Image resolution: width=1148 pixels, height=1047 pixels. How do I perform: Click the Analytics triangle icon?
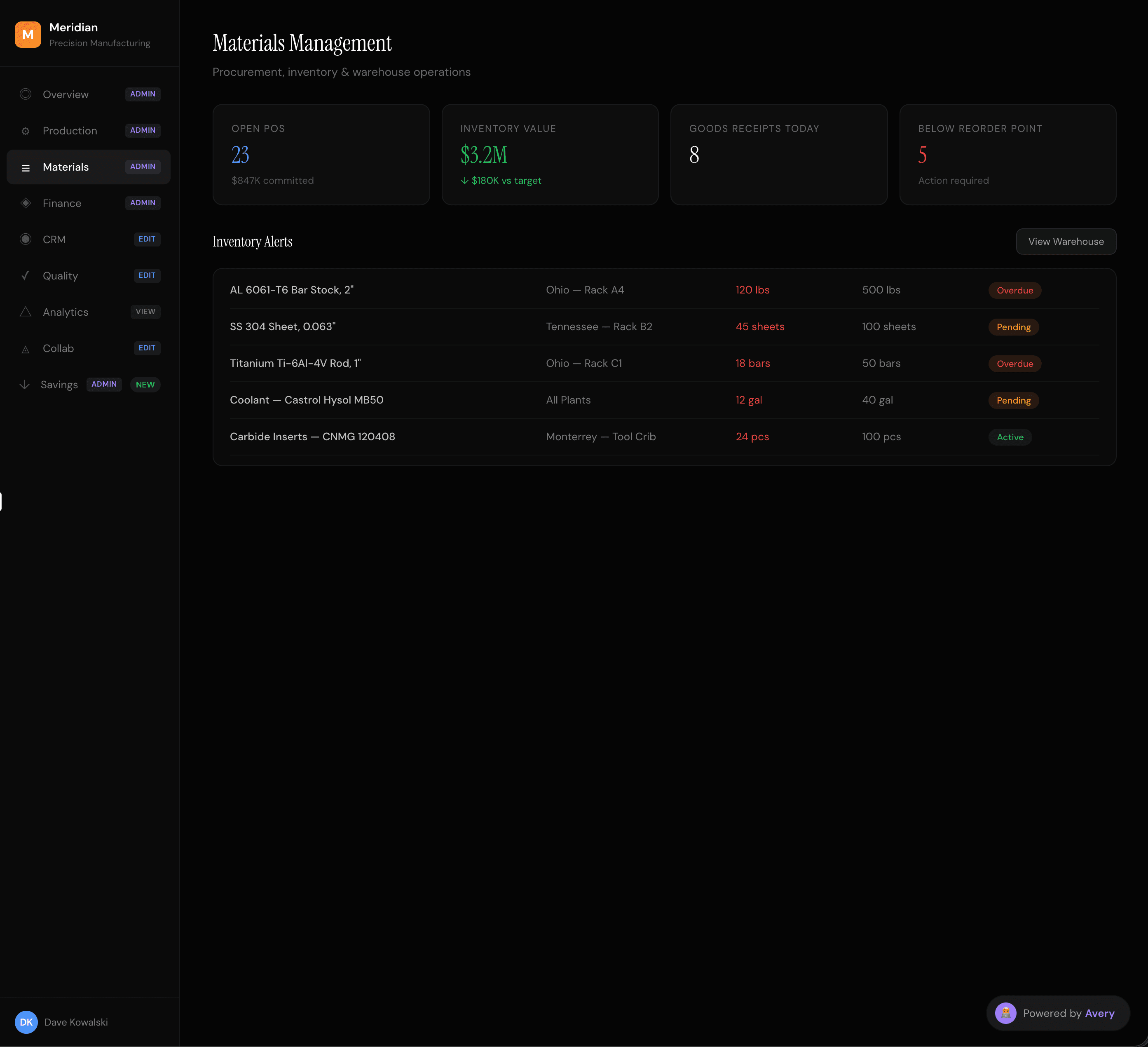click(26, 312)
